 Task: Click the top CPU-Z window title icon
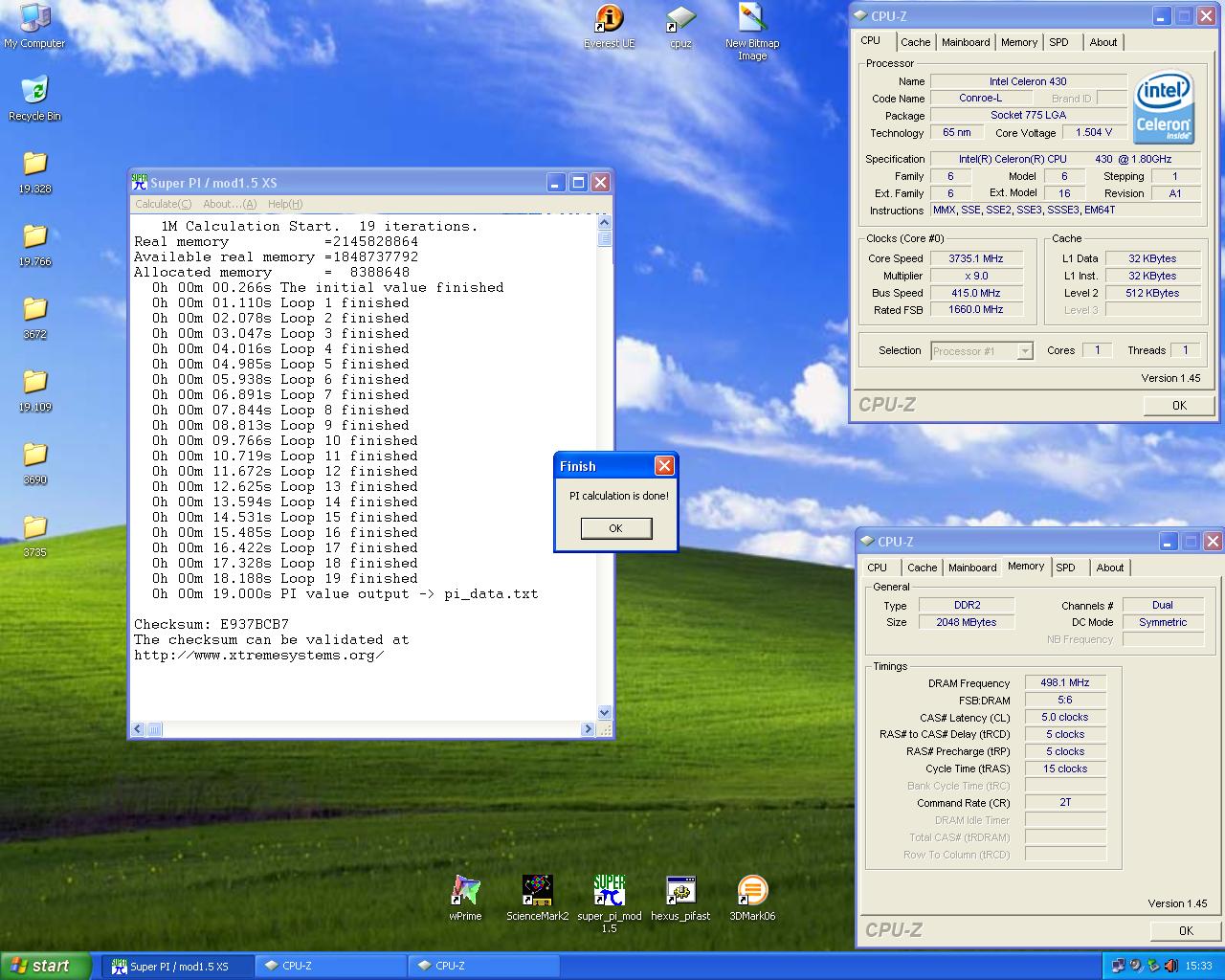pos(860,15)
